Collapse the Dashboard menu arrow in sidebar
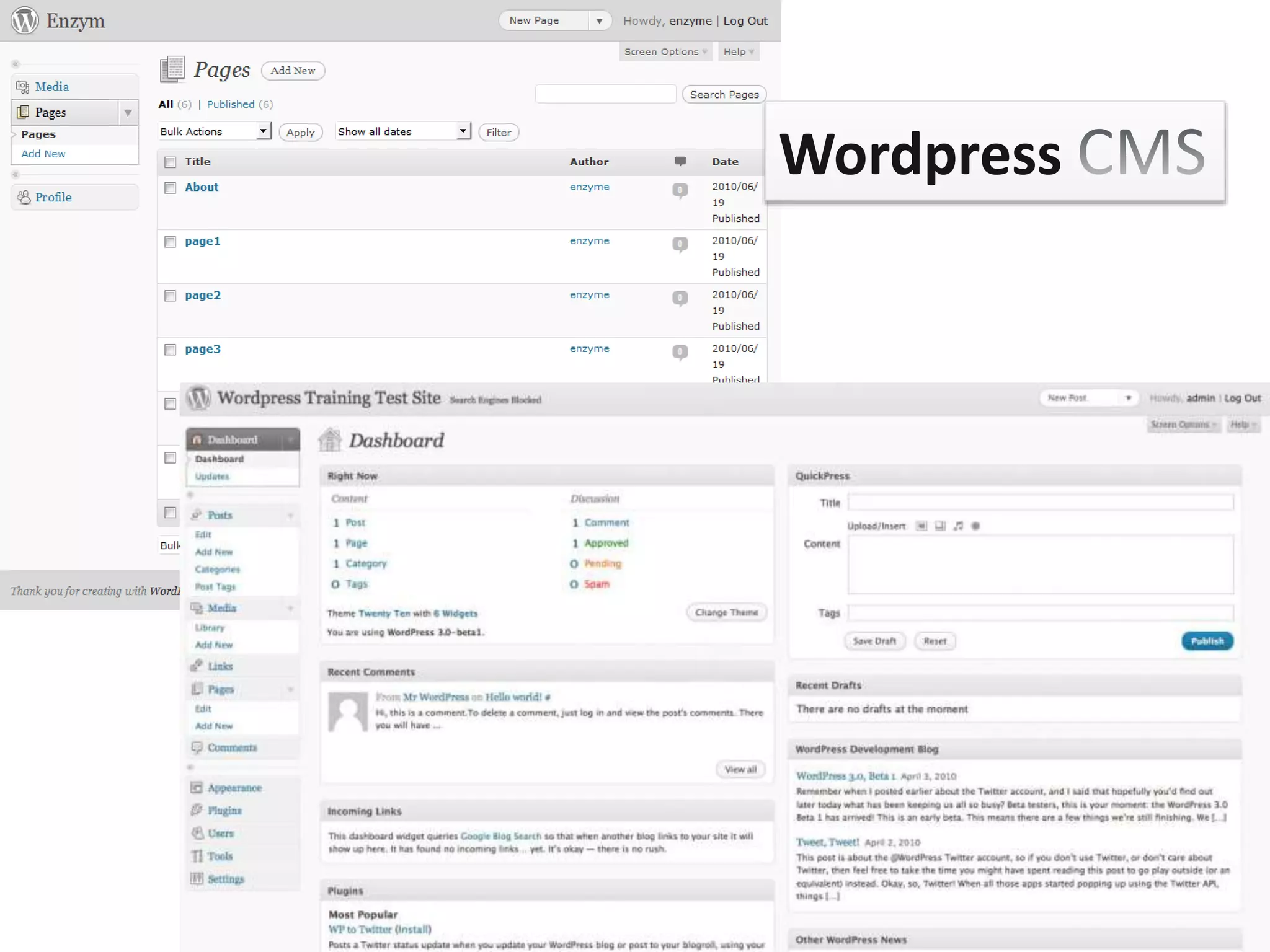Viewport: 1270px width, 952px height. tap(290, 439)
